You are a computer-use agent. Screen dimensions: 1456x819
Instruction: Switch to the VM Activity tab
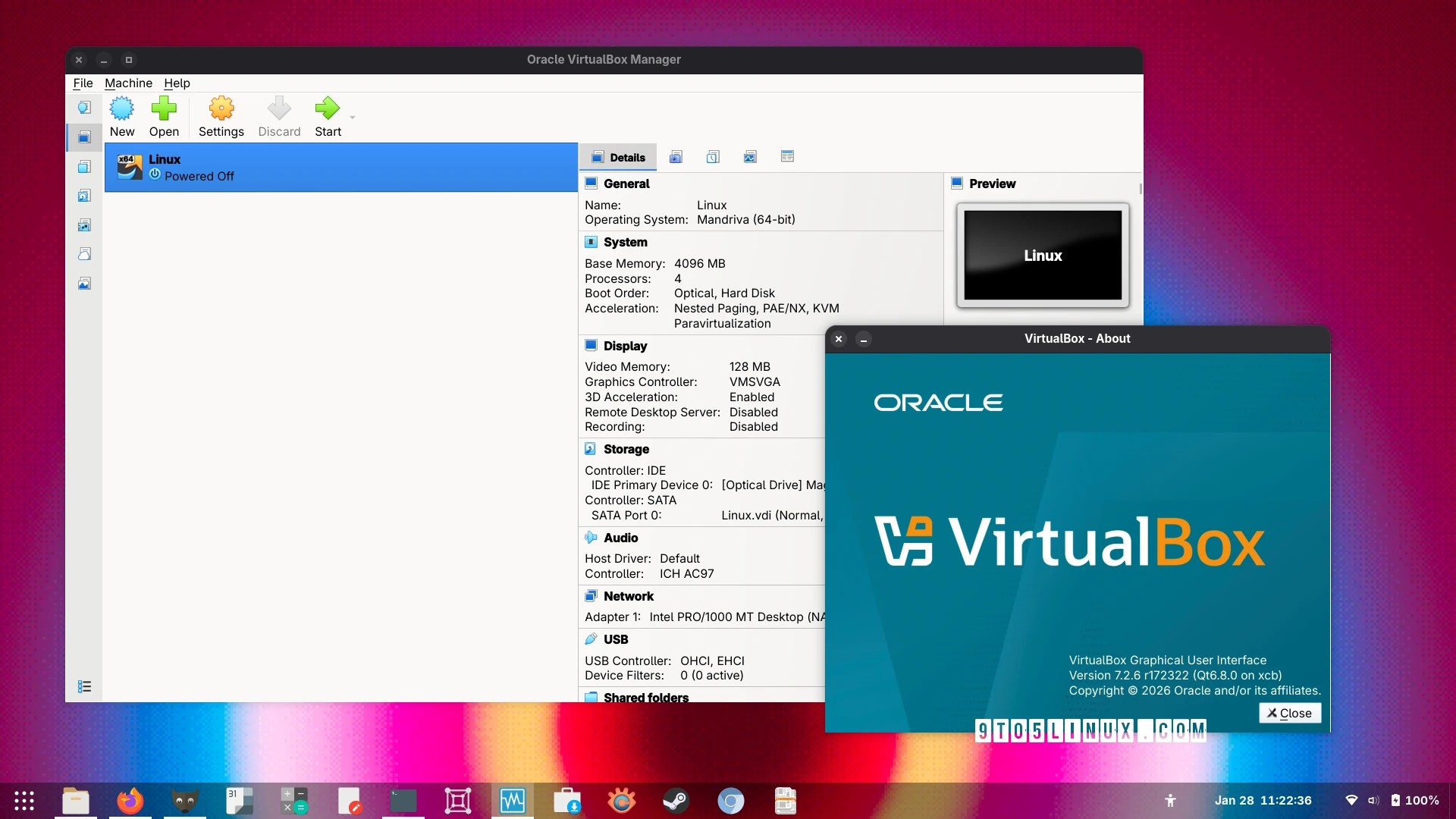pyautogui.click(x=750, y=157)
